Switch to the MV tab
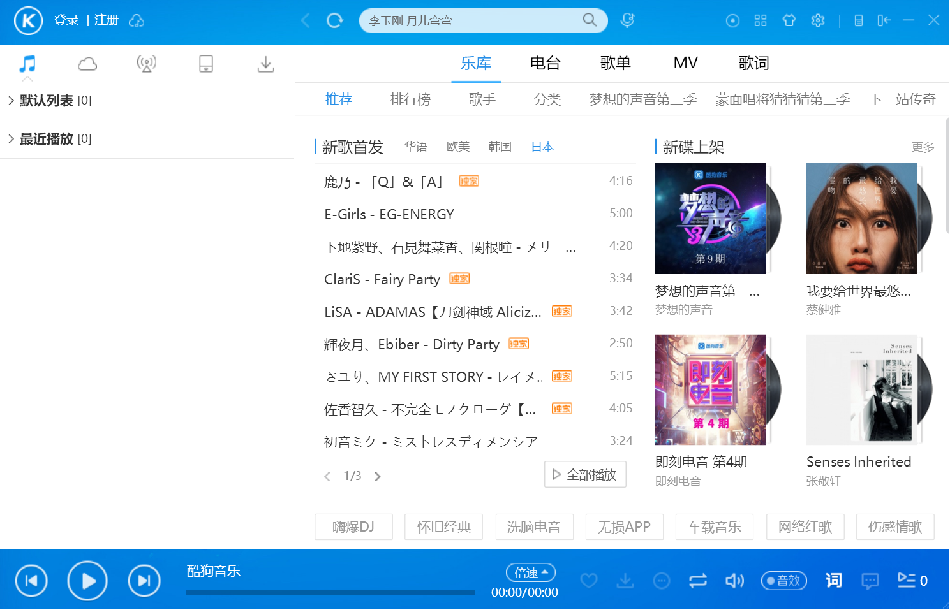This screenshot has height=609, width=949. 685,63
